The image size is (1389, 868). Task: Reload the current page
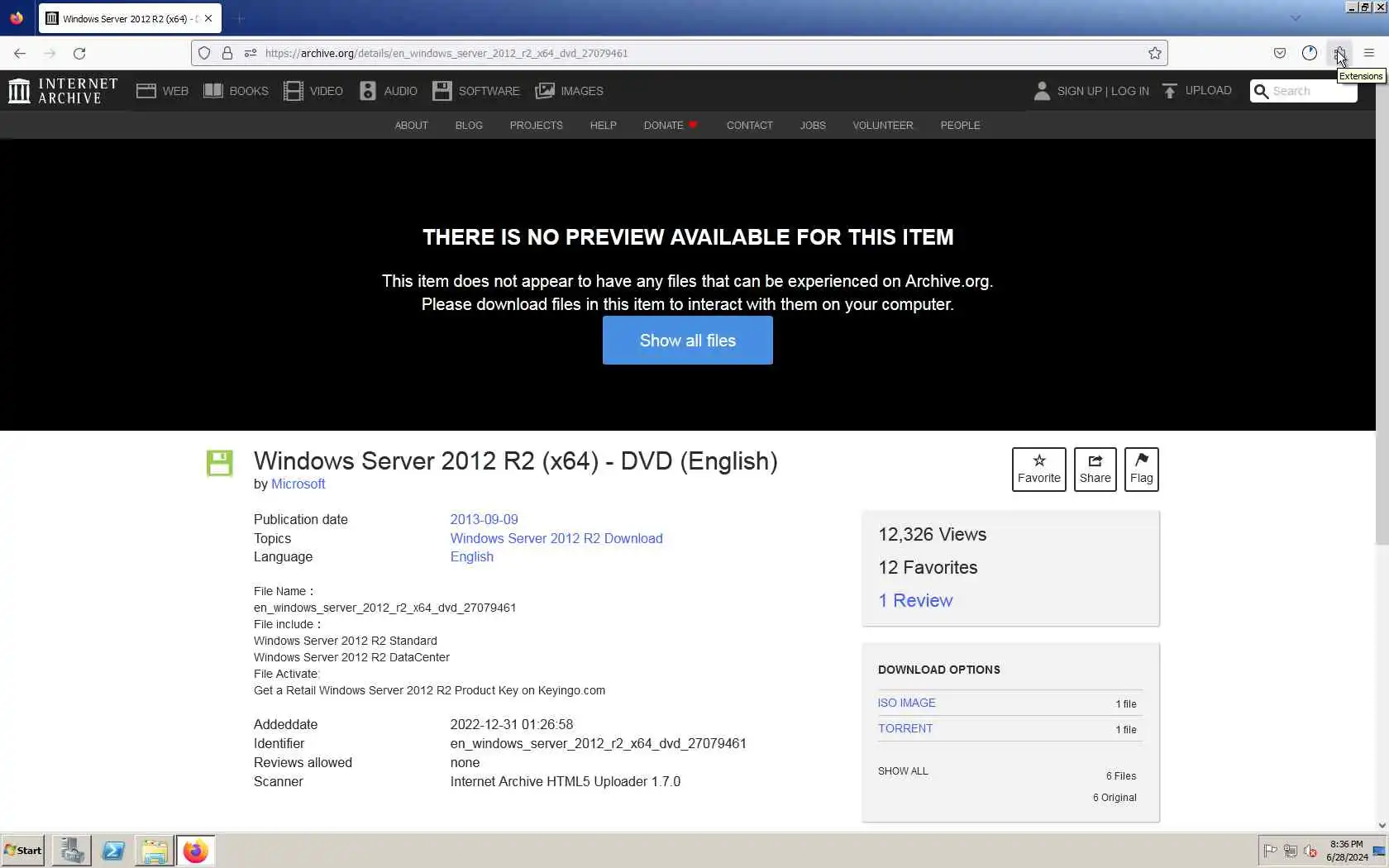click(79, 53)
